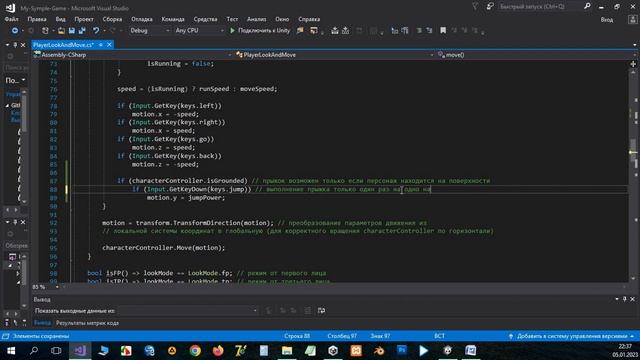Pin the PlayerLookAndMove.cs tab
This screenshot has width=640, height=360.
coord(101,45)
